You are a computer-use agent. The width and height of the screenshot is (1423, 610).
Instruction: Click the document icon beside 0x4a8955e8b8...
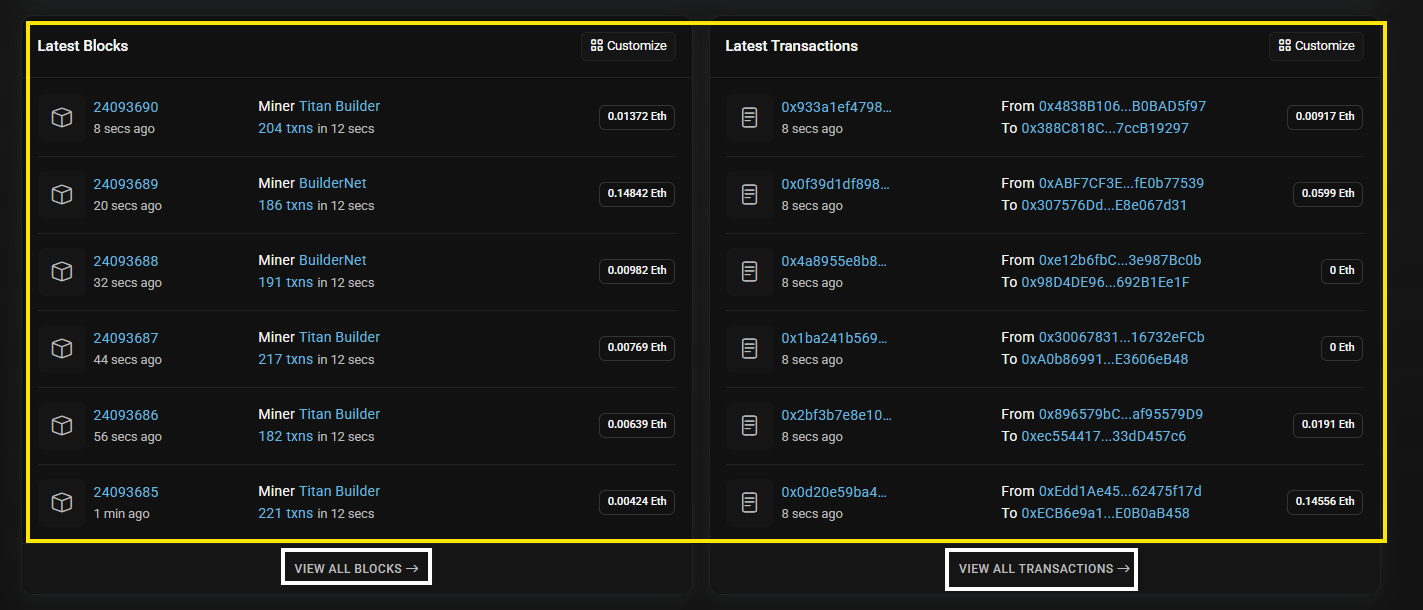pos(749,271)
